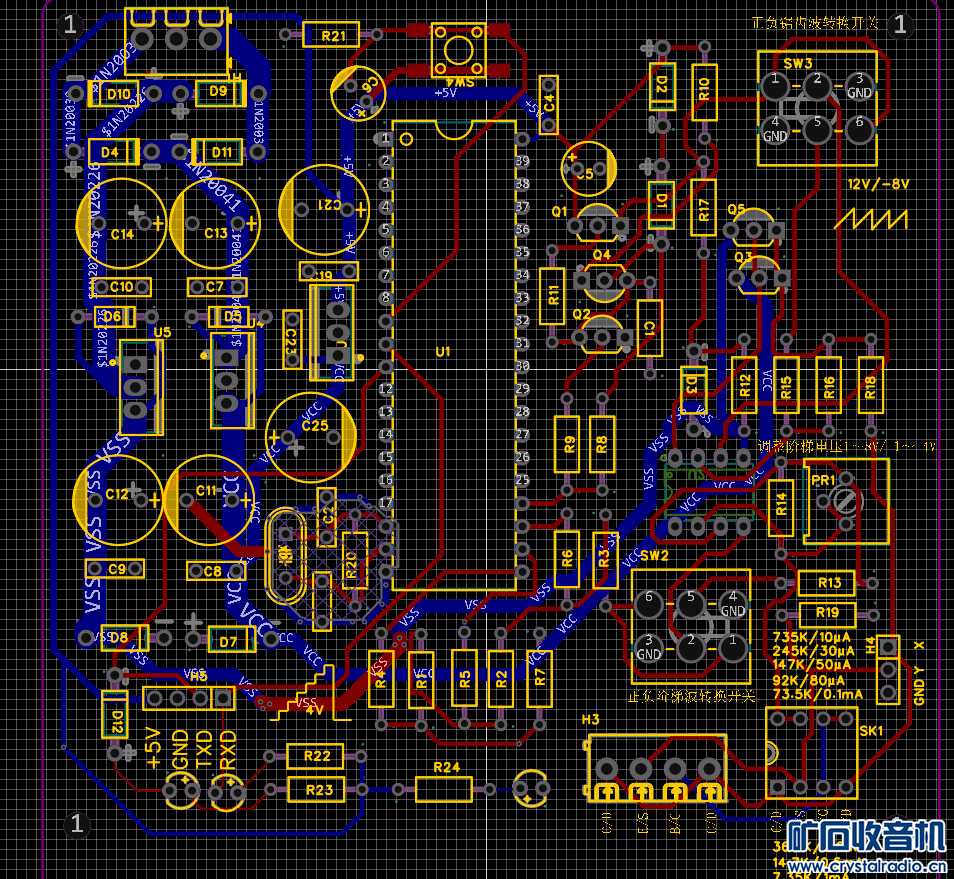The height and width of the screenshot is (879, 954).
Task: Select resistor R7
Action: (539, 679)
